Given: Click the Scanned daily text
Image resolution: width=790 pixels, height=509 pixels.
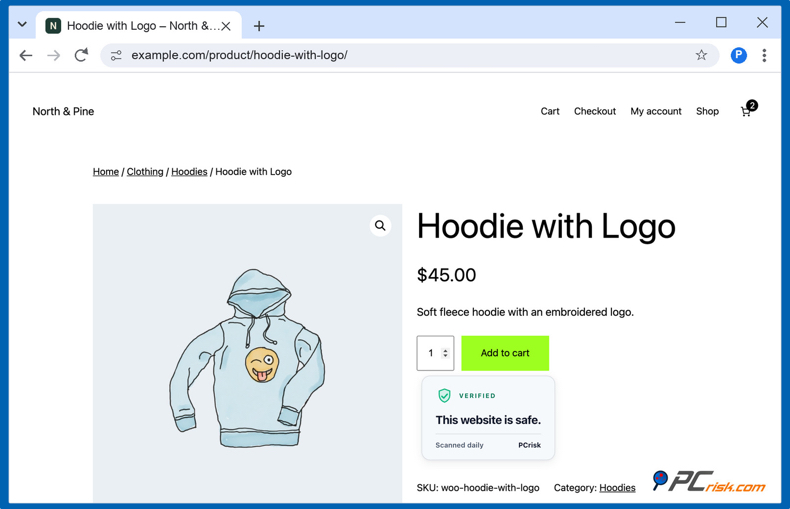Looking at the screenshot, I should (459, 445).
